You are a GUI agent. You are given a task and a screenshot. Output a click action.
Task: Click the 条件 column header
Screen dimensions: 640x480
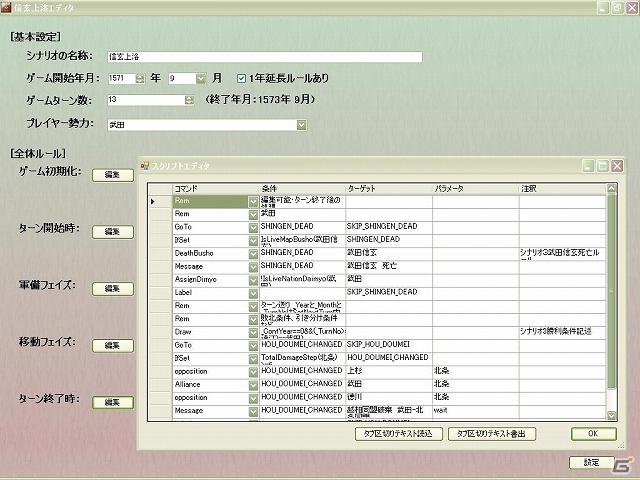(302, 189)
